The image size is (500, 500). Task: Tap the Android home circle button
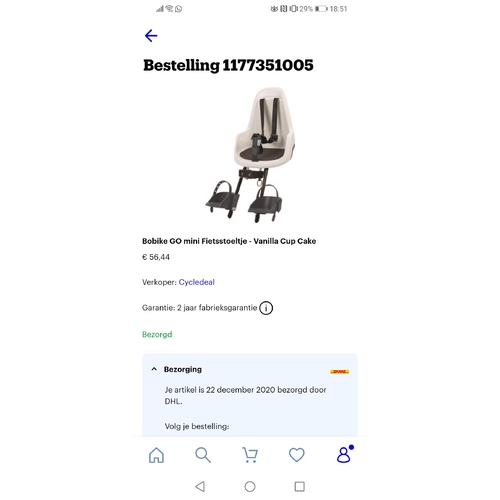point(250,487)
